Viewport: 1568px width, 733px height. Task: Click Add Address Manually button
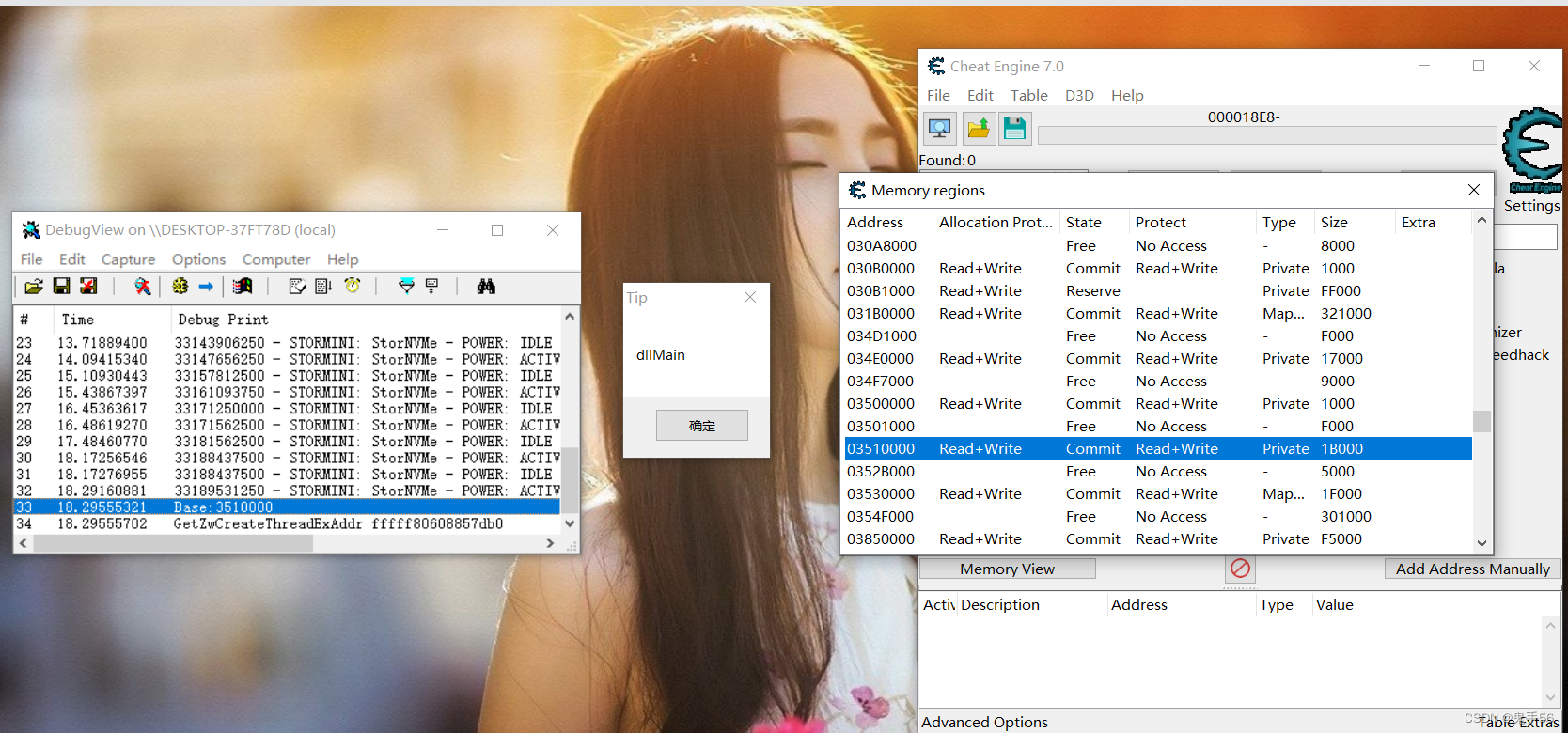coord(1472,569)
